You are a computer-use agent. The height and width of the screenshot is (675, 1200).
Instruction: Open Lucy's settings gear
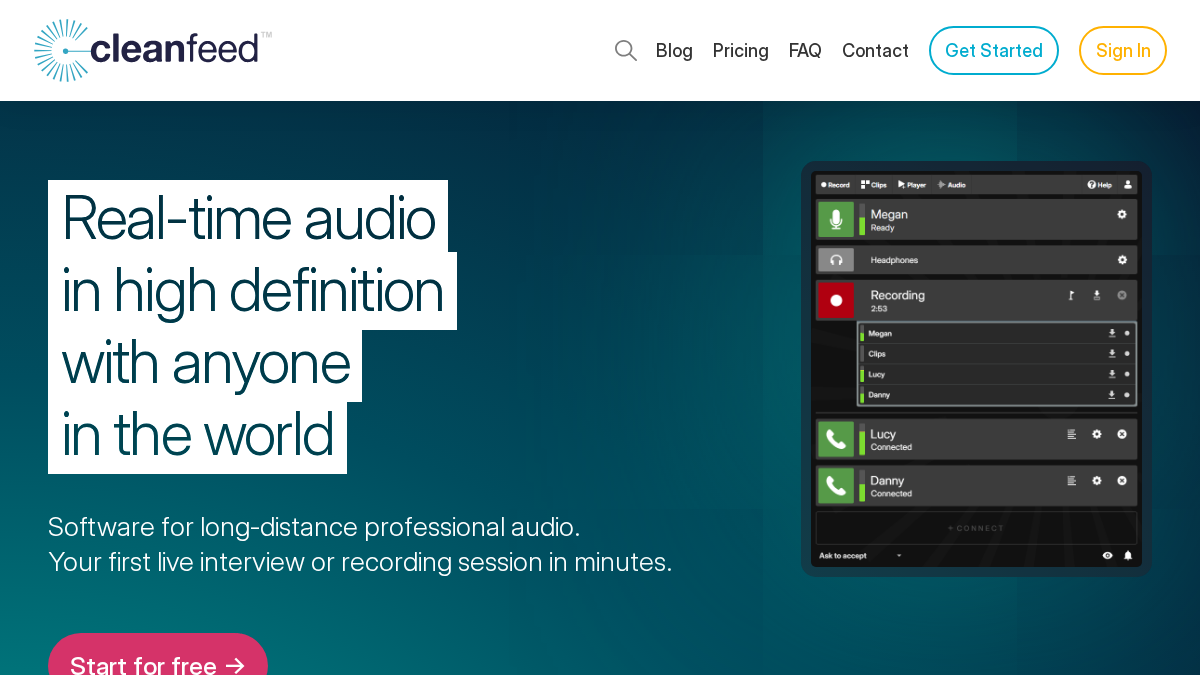(x=1097, y=434)
